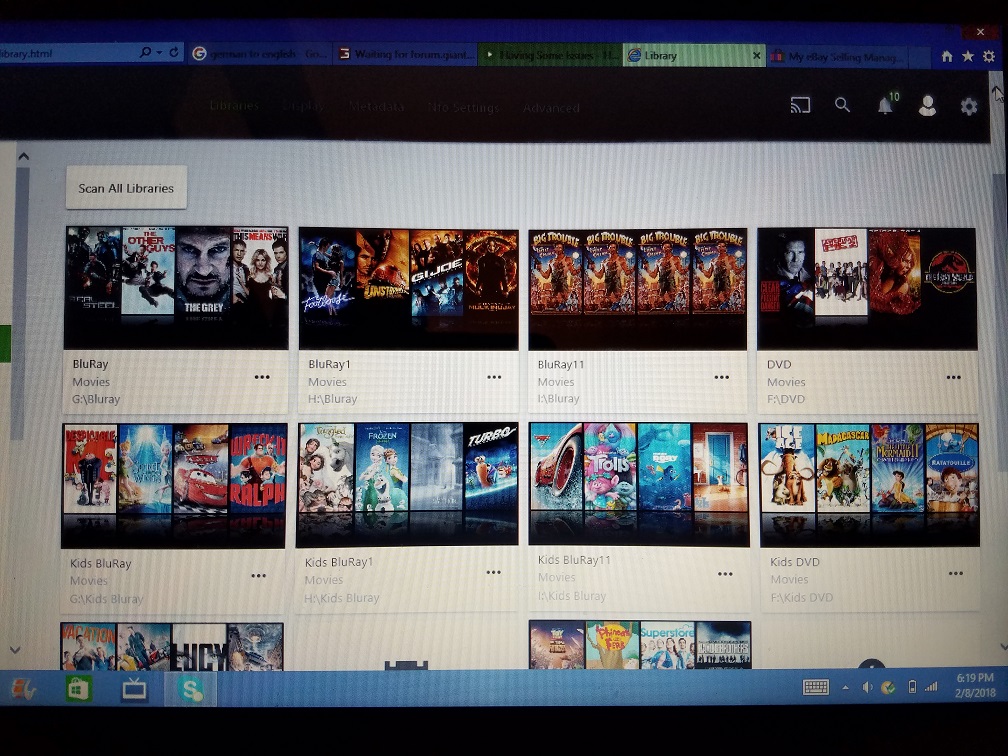Click the address bar refresh icon
This screenshot has width=1008, height=756.
[x=174, y=52]
